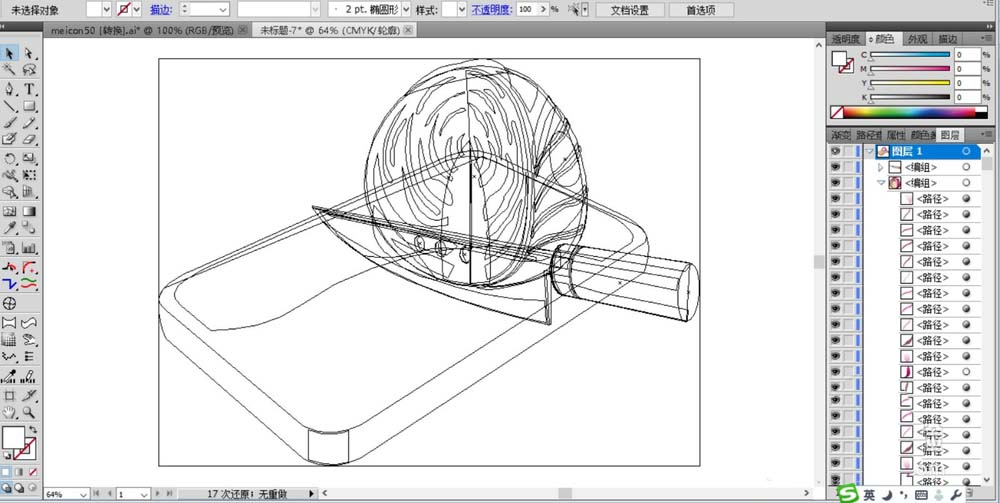The height and width of the screenshot is (503, 1000).
Task: Select the Eraser tool
Action: 29,139
